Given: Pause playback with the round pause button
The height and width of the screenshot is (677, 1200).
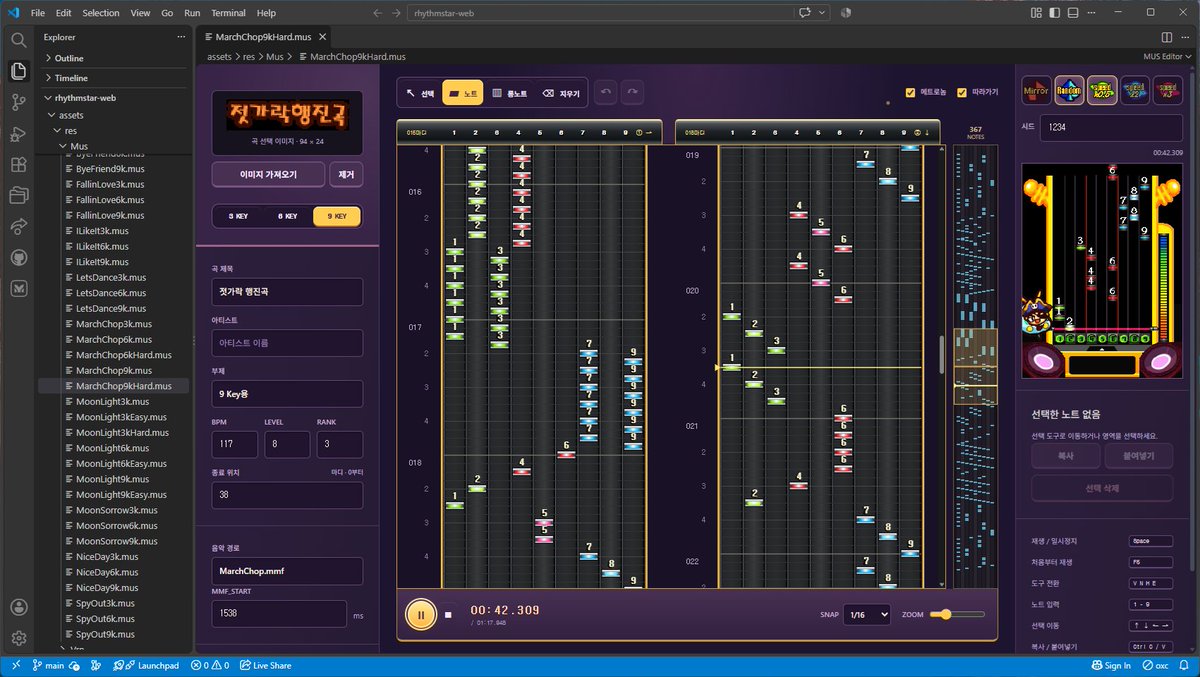Looking at the screenshot, I should tap(421, 614).
